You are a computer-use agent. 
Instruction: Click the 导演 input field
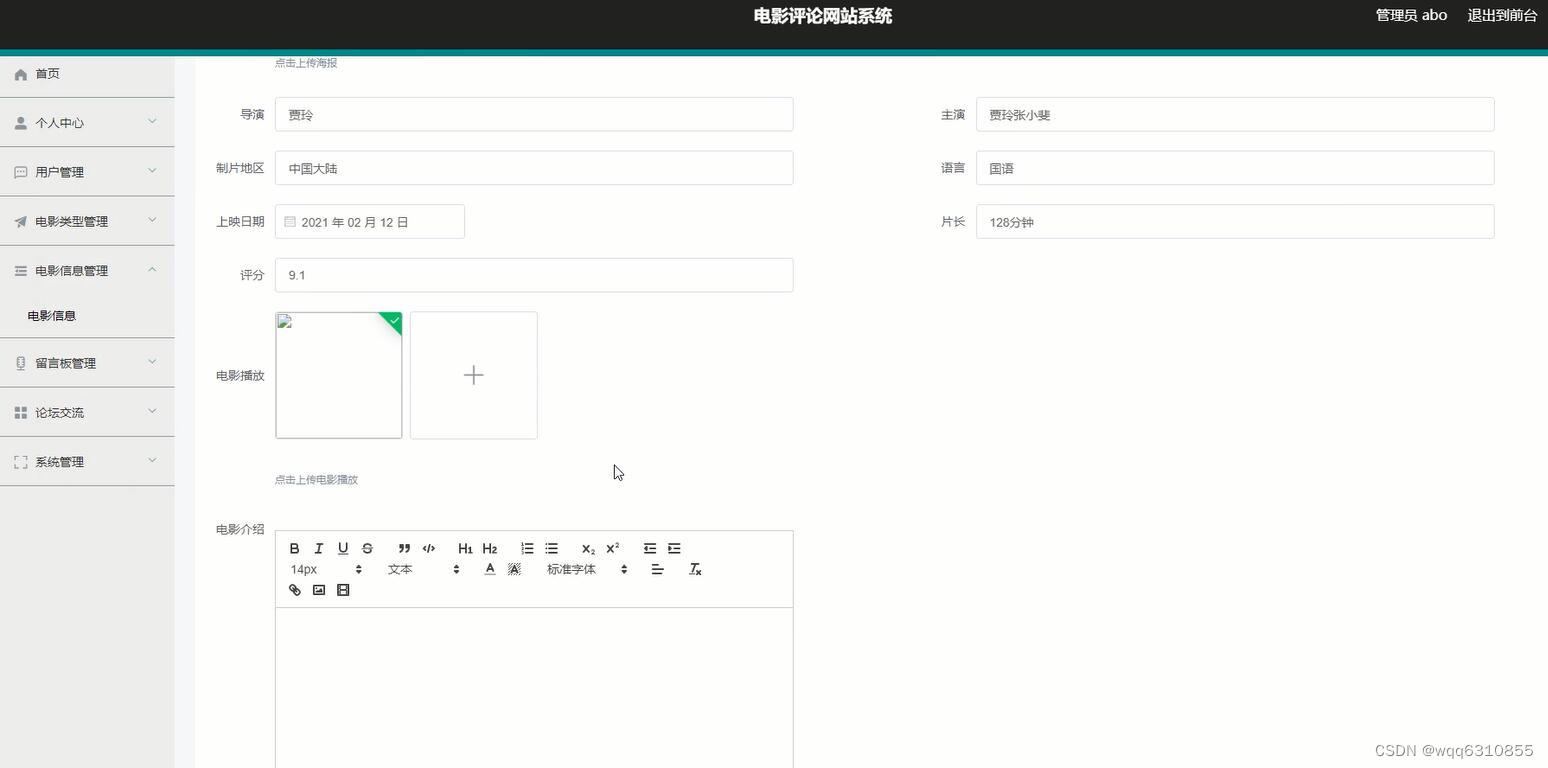tap(534, 114)
